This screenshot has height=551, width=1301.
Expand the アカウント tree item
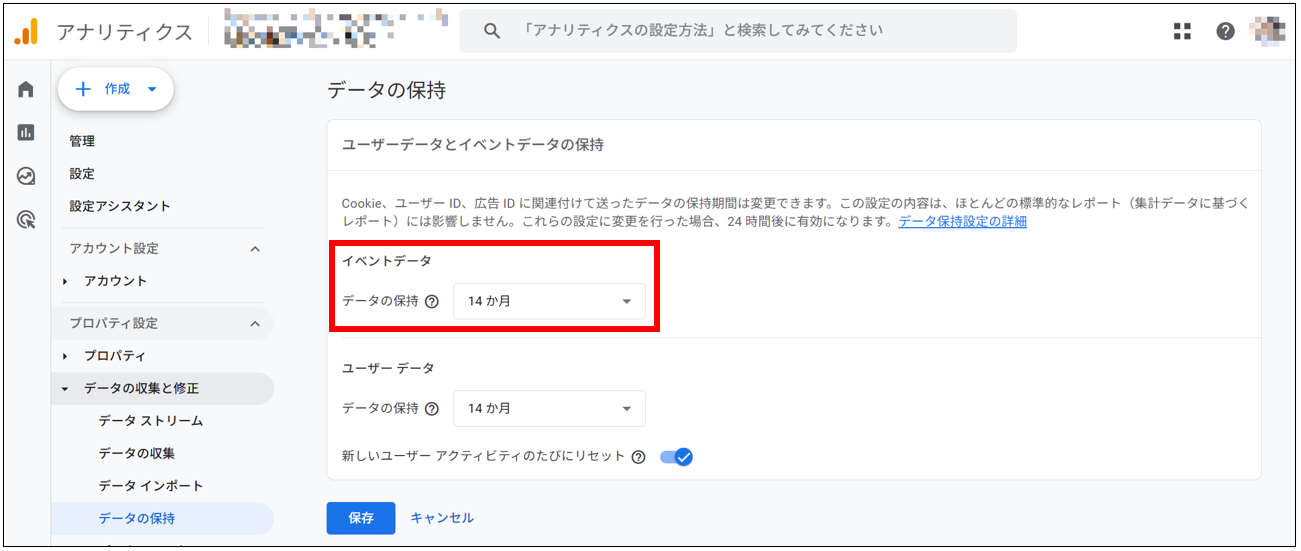[x=65, y=281]
